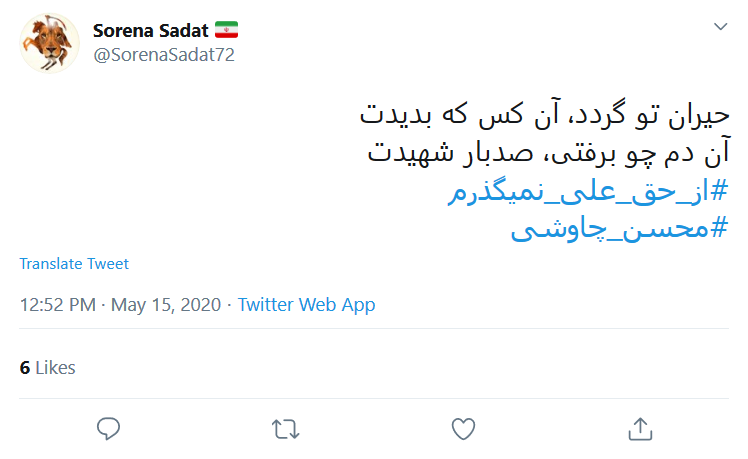Open the Twitter Web App source link

coord(306,305)
